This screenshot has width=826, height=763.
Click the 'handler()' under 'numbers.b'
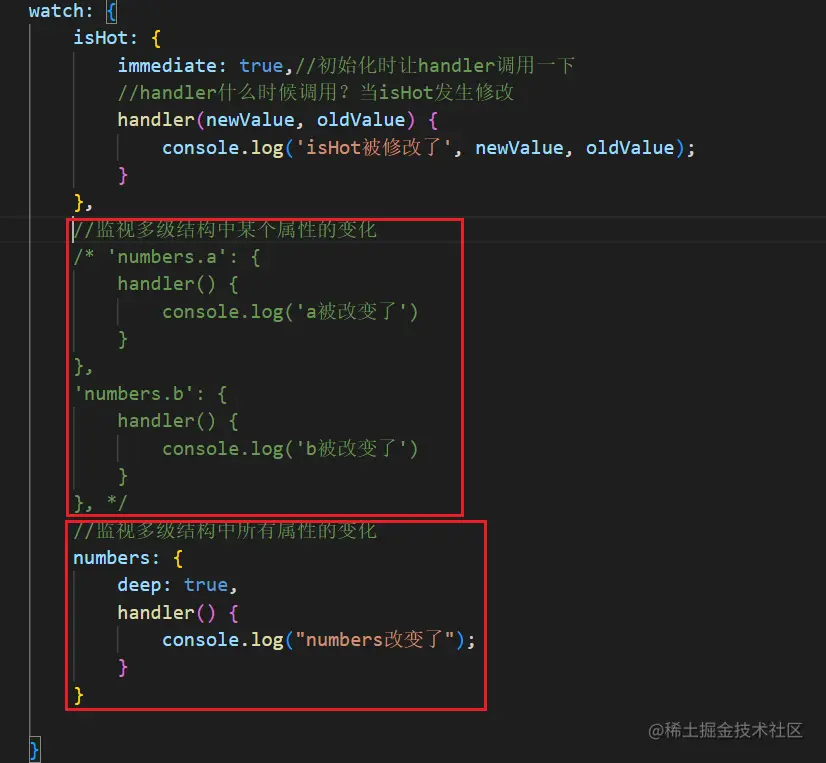click(x=166, y=421)
